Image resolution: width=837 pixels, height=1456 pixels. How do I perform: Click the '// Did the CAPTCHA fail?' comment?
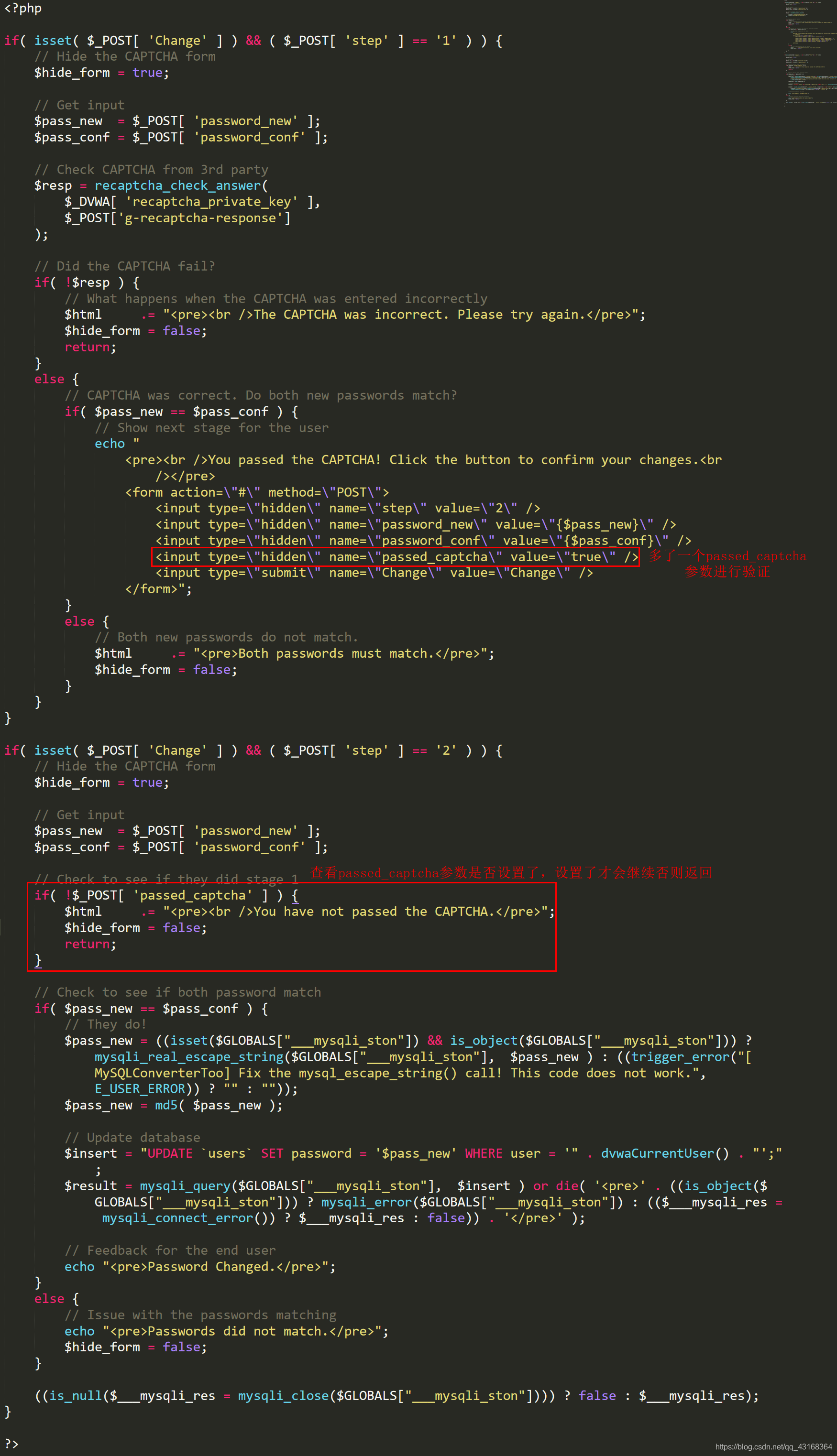click(x=125, y=267)
